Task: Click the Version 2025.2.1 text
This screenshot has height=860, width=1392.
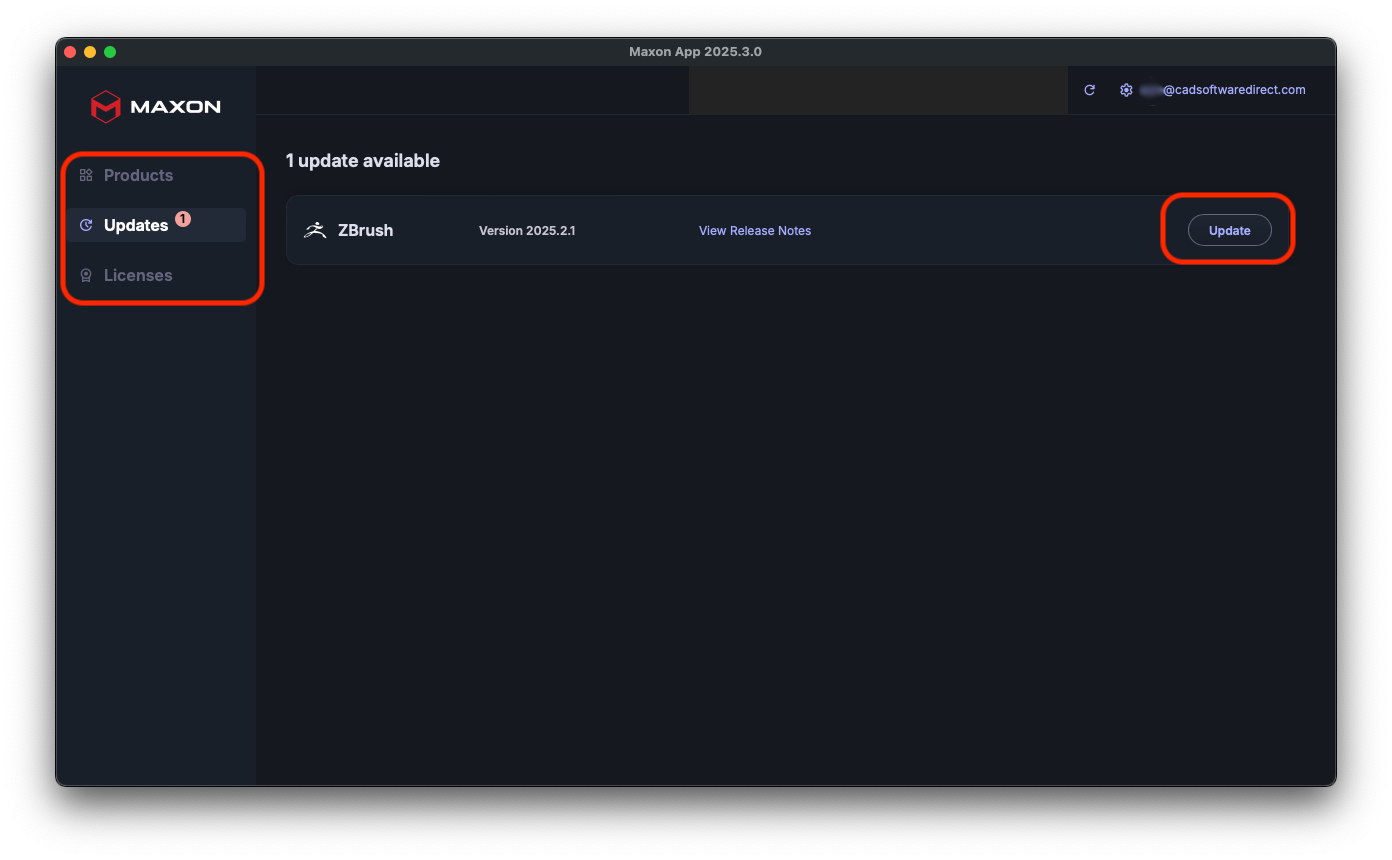Action: tap(526, 231)
